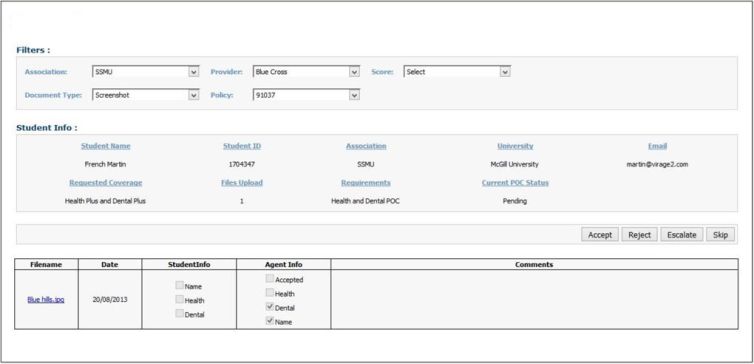Select the Health and Dental POC value
The height and width of the screenshot is (364, 754).
point(365,201)
